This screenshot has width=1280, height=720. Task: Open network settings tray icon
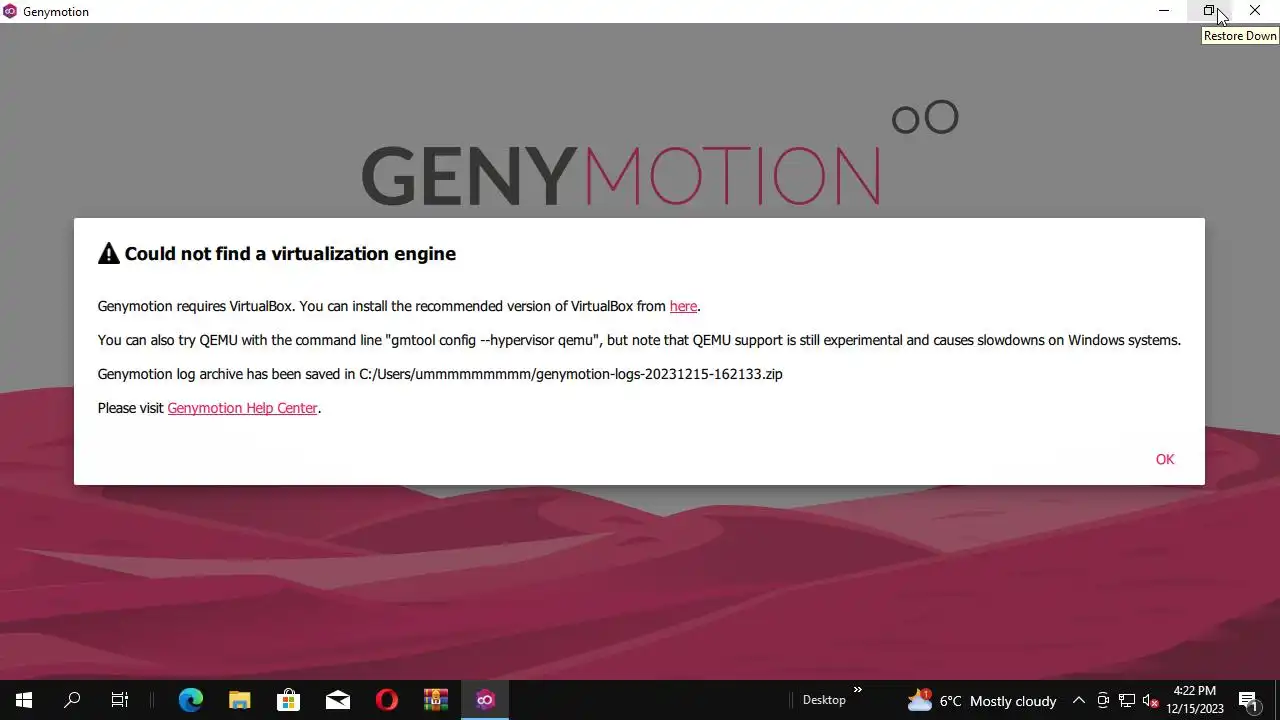click(1127, 700)
